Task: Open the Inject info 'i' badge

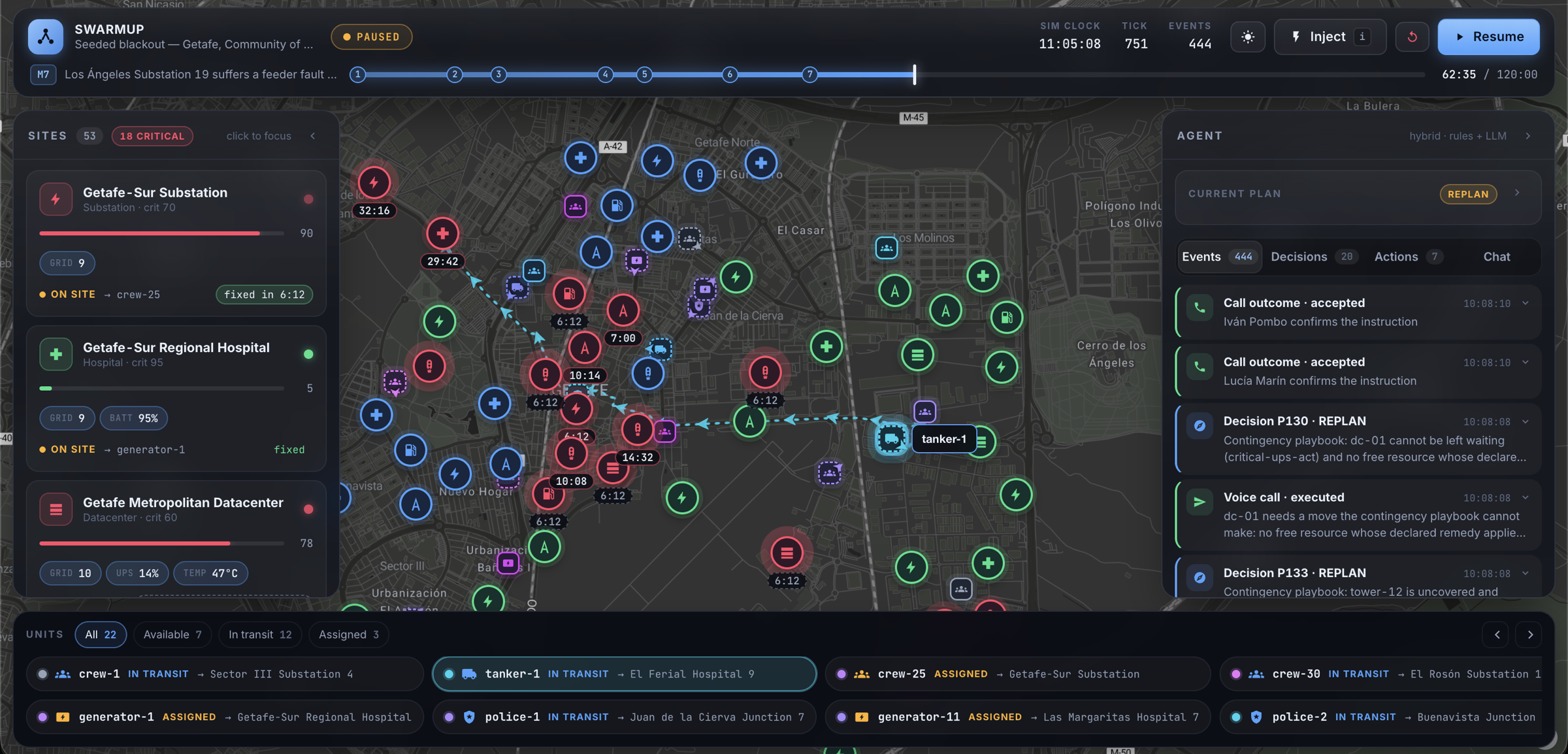Action: (x=1362, y=37)
